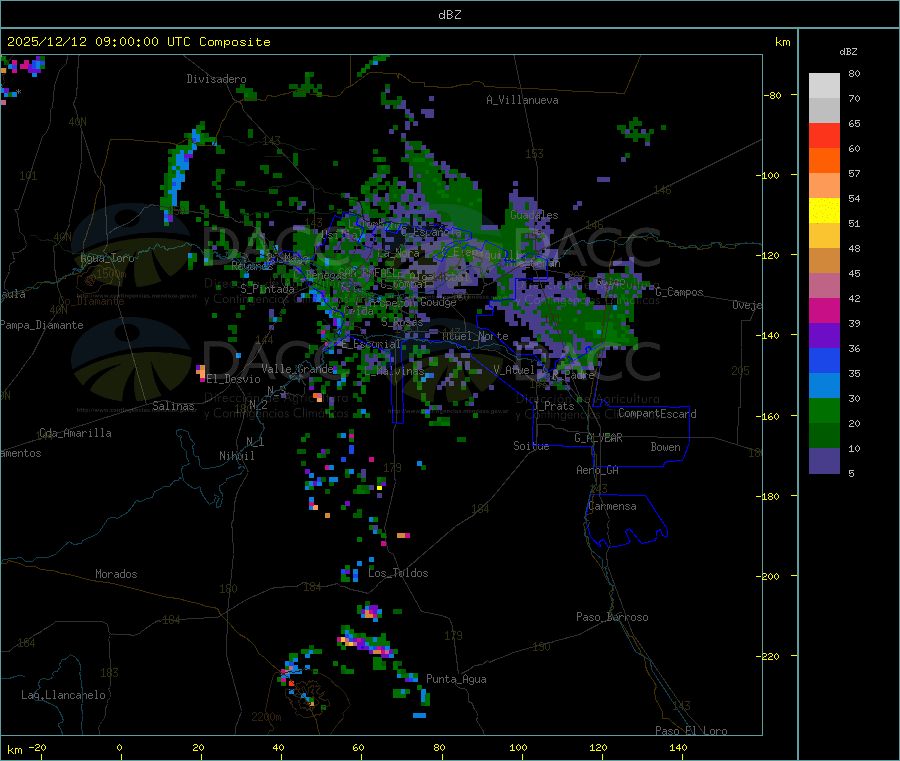Image resolution: width=900 pixels, height=761 pixels.
Task: Click the Soitue map label
Action: [x=531, y=446]
